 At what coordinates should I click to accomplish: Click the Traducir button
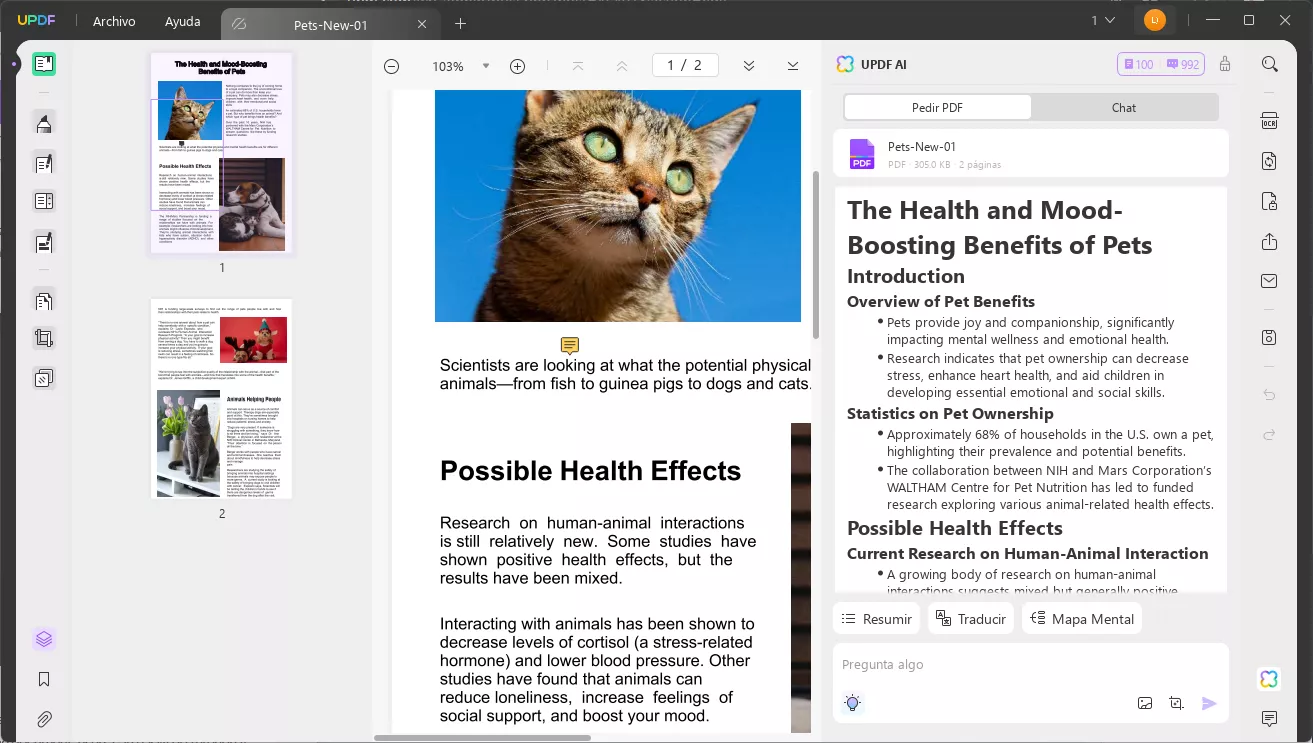tap(971, 619)
